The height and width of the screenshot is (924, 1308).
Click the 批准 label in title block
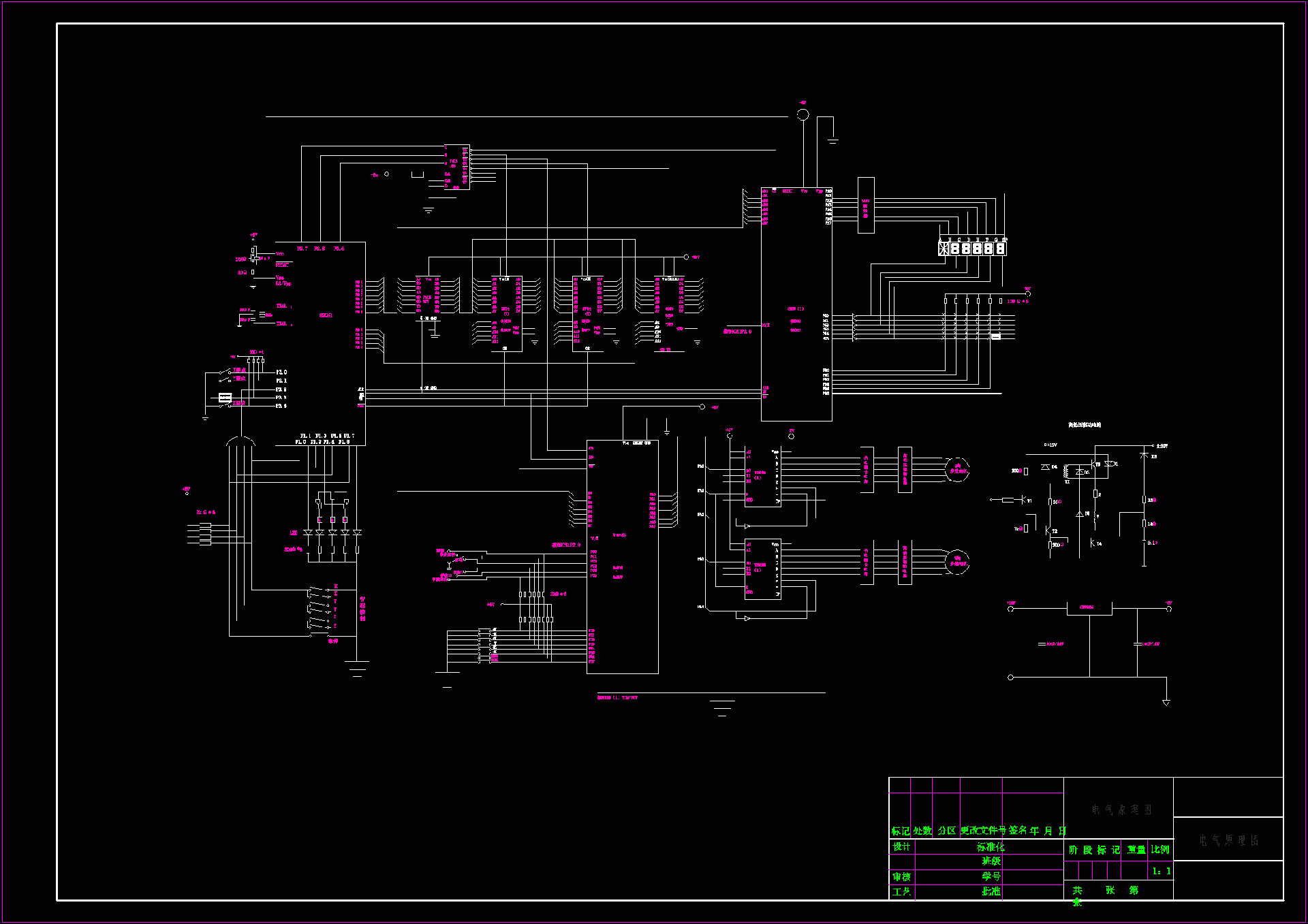click(x=991, y=891)
